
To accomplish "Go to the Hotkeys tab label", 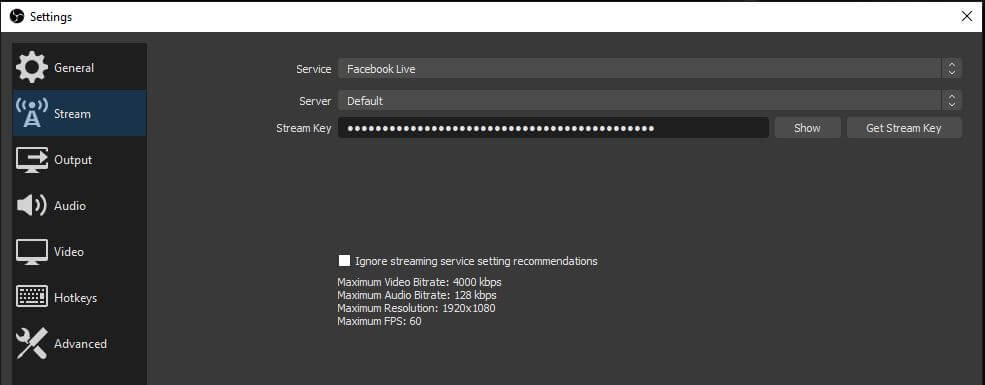I will click(75, 298).
